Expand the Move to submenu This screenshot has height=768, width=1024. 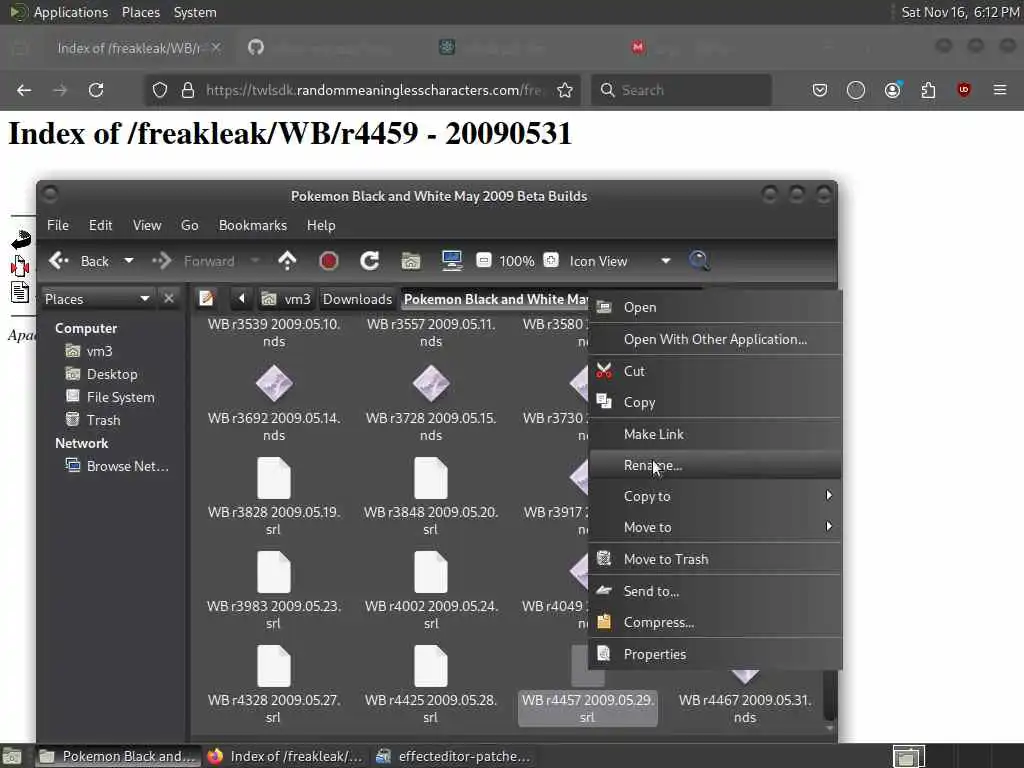[x=715, y=527]
